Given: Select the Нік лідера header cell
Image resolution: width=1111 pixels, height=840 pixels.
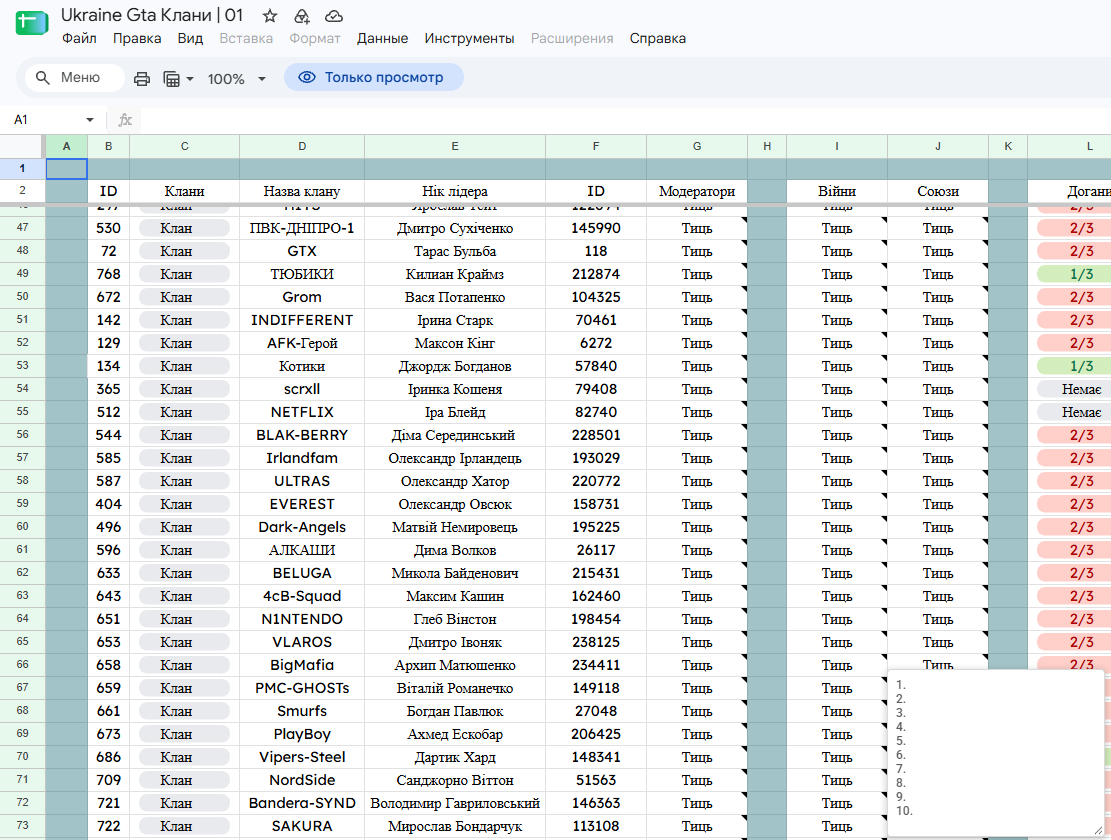Looking at the screenshot, I should (455, 191).
